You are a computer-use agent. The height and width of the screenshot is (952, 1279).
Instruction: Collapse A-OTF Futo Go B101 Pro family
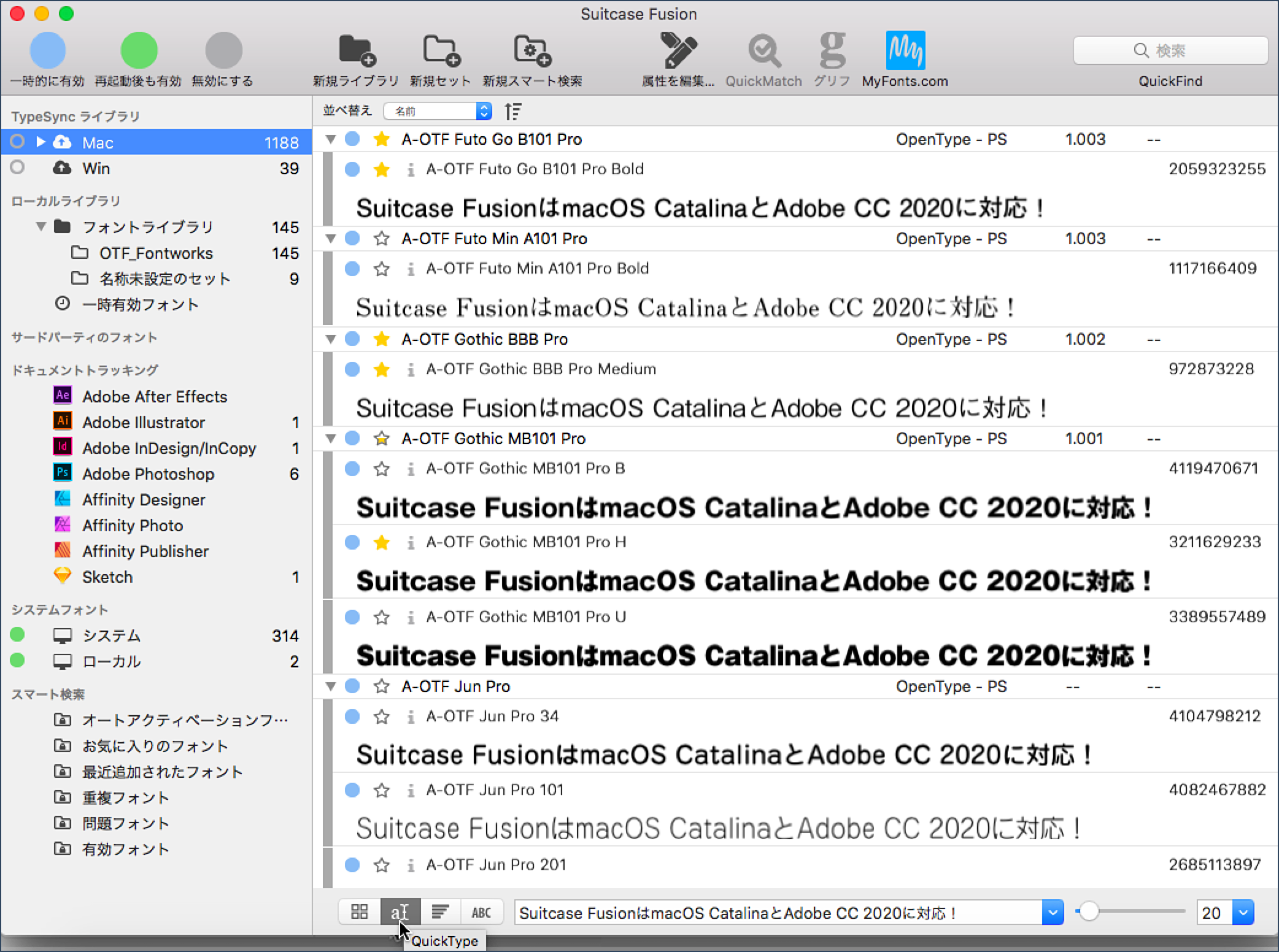(x=331, y=139)
